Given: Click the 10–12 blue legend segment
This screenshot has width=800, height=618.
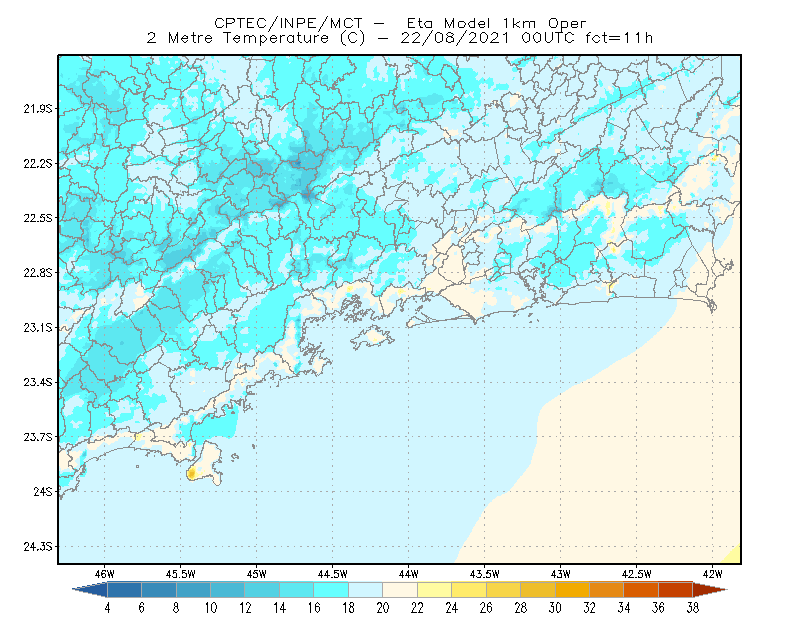Looking at the screenshot, I should [x=228, y=590].
